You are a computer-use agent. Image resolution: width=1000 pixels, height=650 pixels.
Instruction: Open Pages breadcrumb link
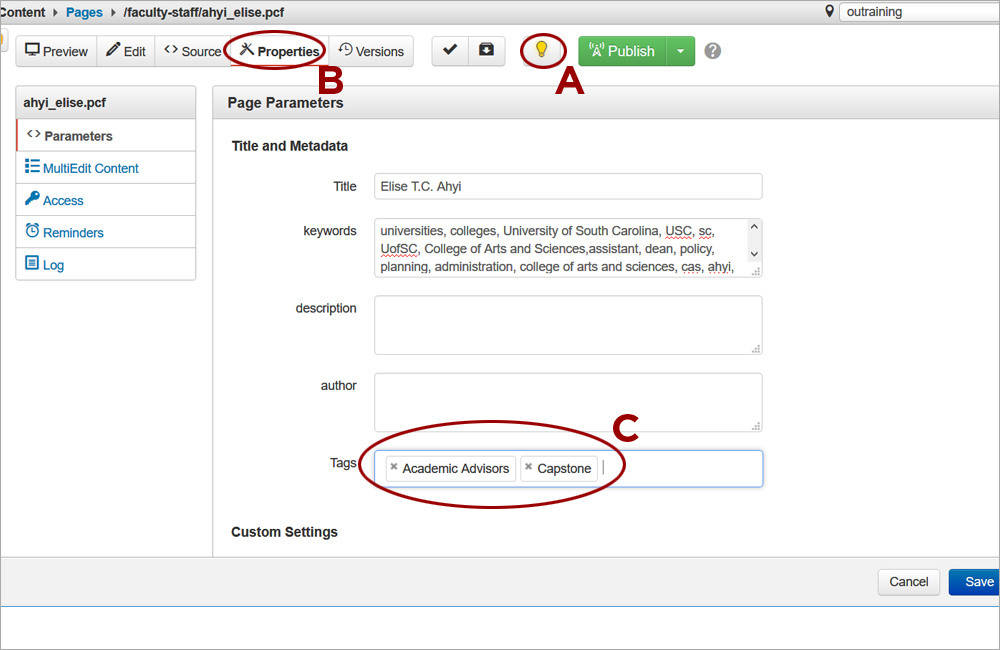point(84,12)
